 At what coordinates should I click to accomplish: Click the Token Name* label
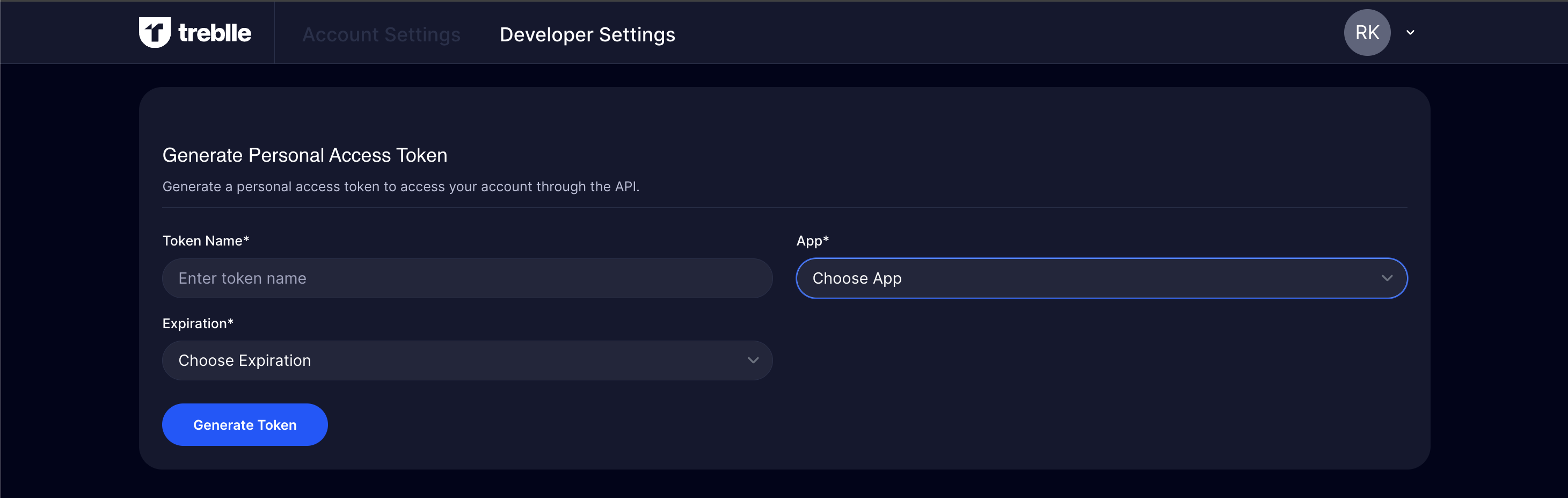[206, 241]
